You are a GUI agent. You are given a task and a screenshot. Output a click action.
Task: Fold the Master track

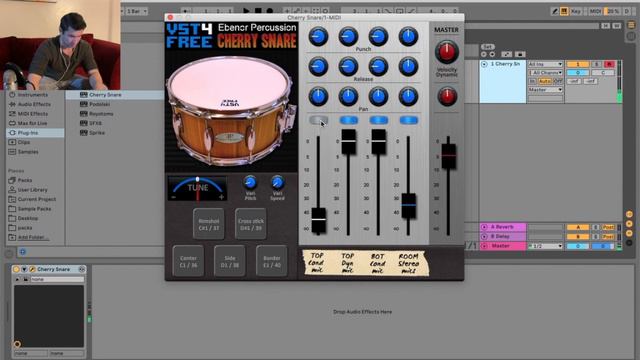[x=484, y=246]
